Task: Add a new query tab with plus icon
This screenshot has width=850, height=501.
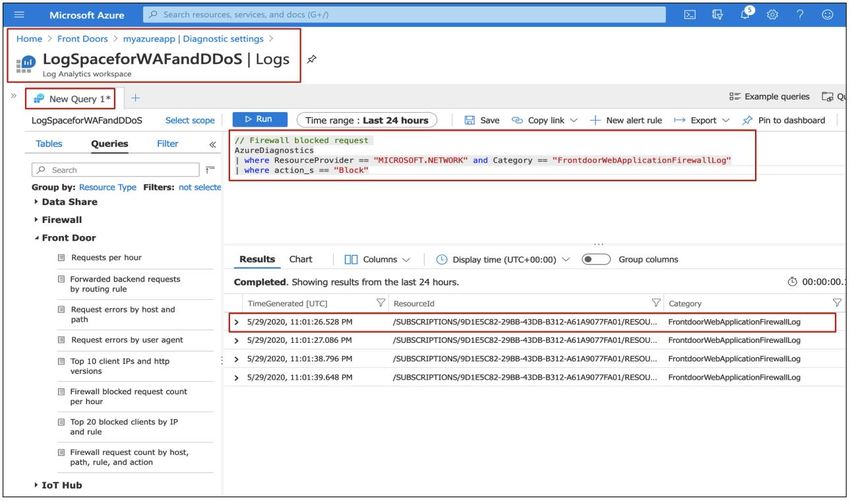Action: point(136,98)
